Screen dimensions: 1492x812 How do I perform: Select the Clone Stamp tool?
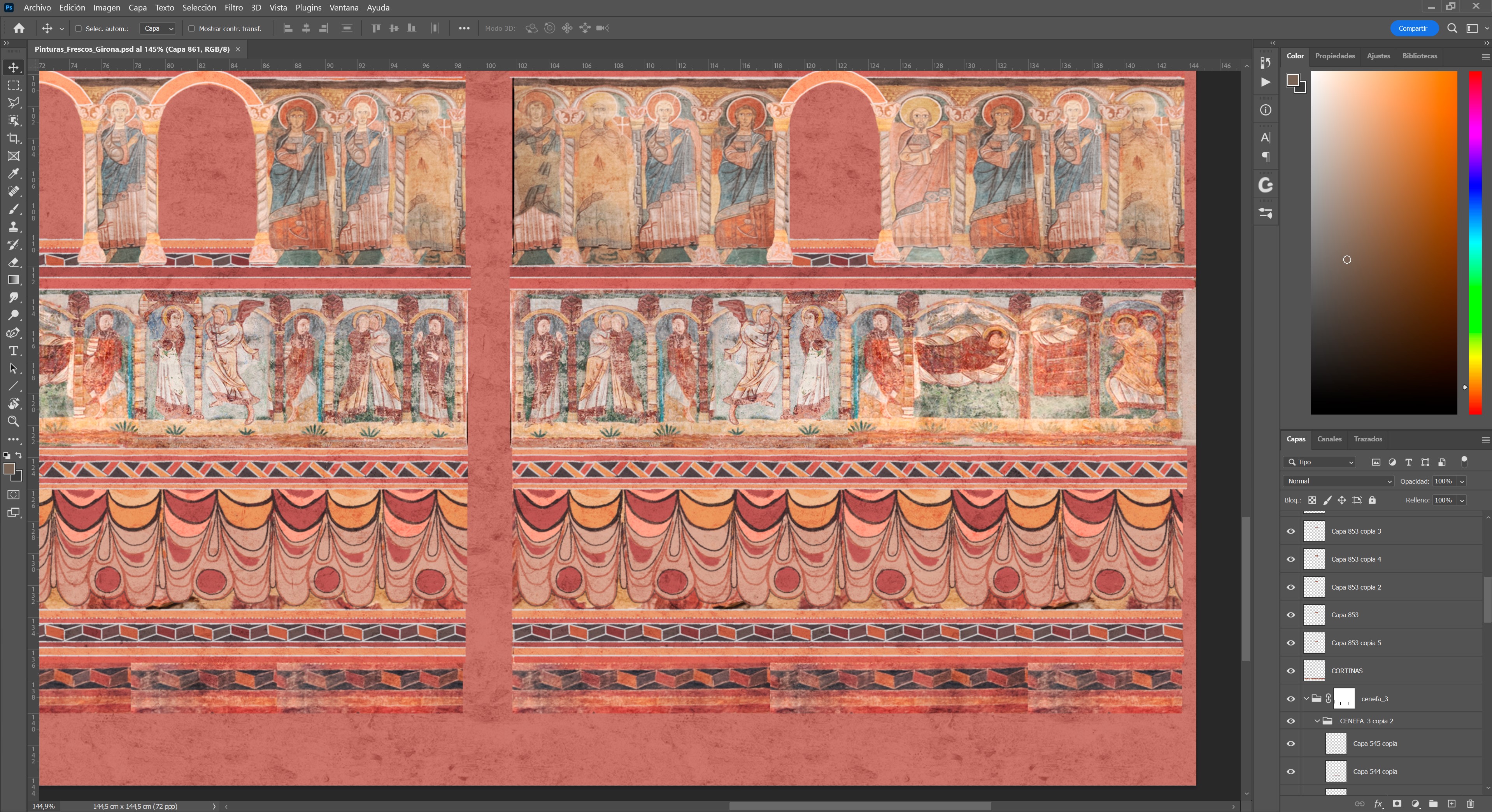(x=13, y=227)
